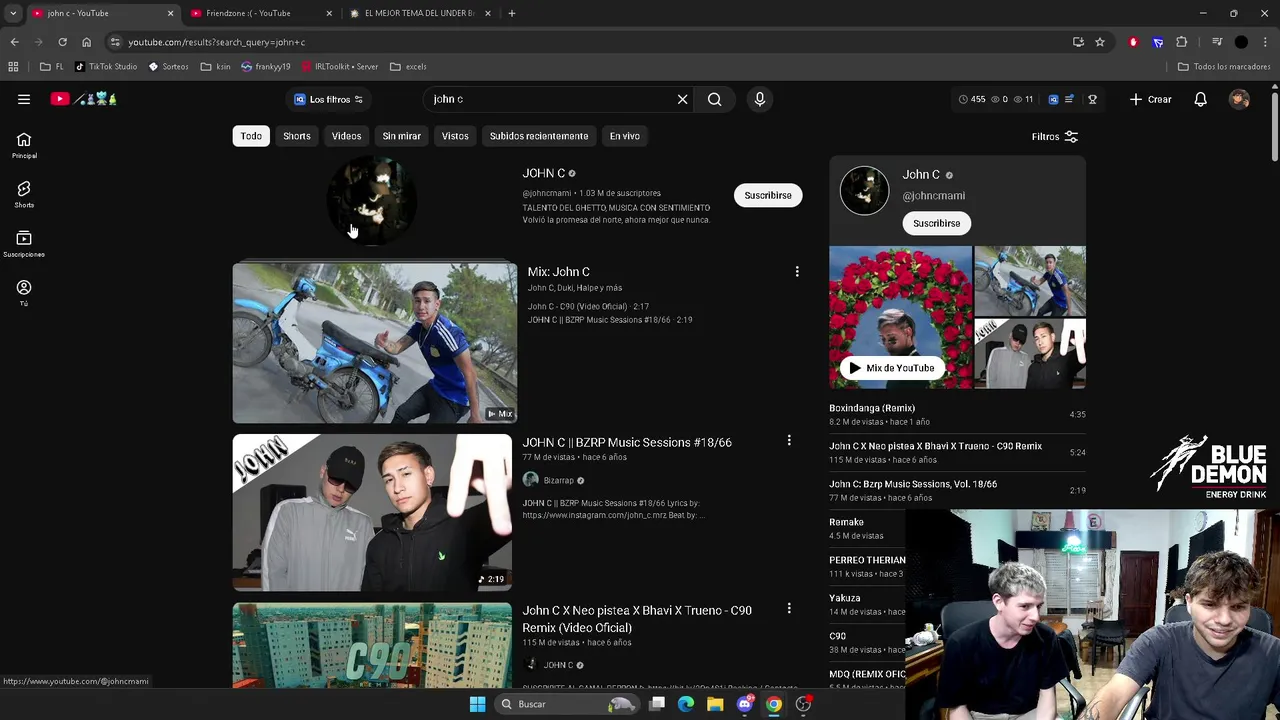Go back with browser back arrow
The image size is (1280, 720).
(14, 42)
